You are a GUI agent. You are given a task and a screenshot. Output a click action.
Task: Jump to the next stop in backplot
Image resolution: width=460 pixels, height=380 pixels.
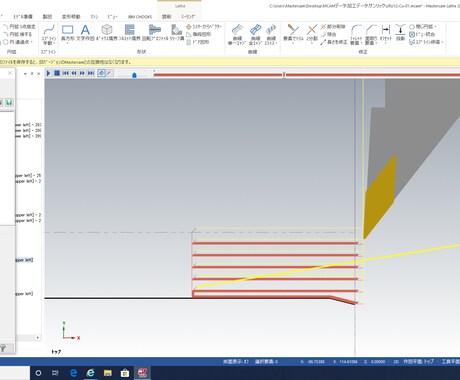(91, 73)
